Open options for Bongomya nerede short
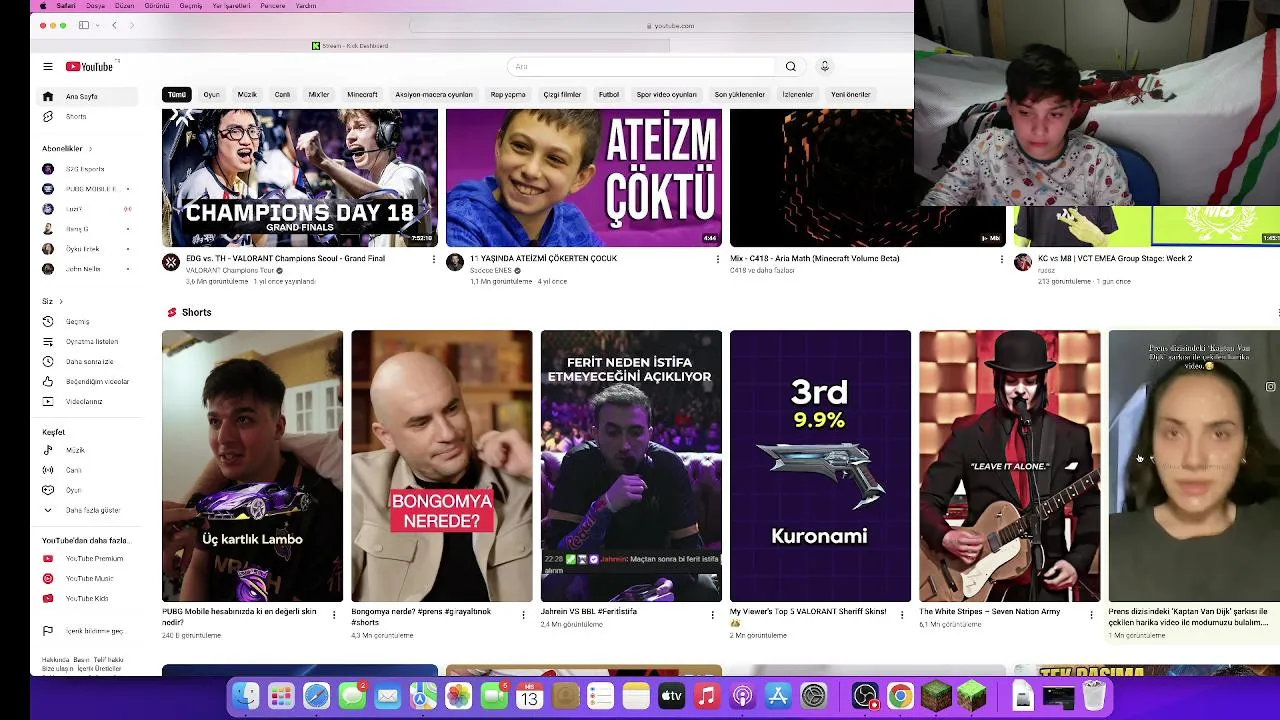Image resolution: width=1280 pixels, height=720 pixels. click(523, 615)
